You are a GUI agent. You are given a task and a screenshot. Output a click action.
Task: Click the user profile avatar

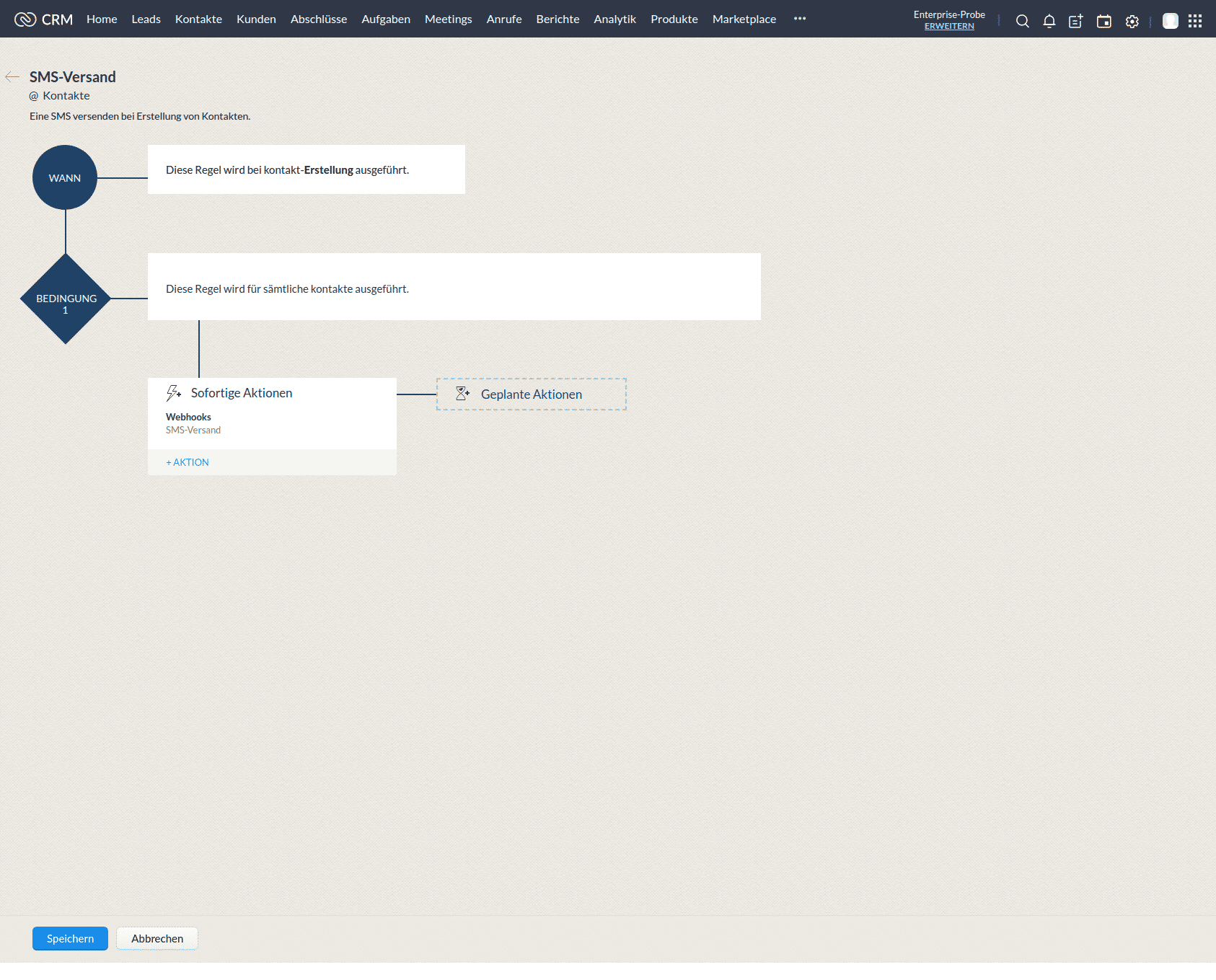pyautogui.click(x=1170, y=21)
